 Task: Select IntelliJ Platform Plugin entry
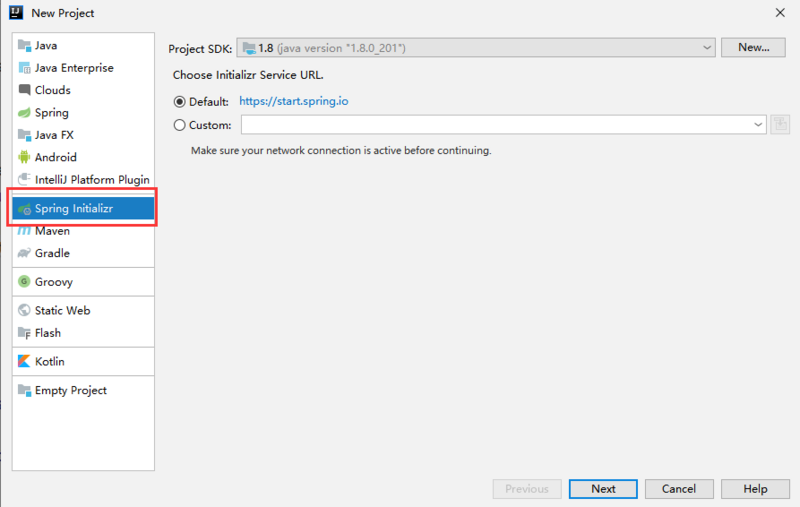tap(83, 180)
